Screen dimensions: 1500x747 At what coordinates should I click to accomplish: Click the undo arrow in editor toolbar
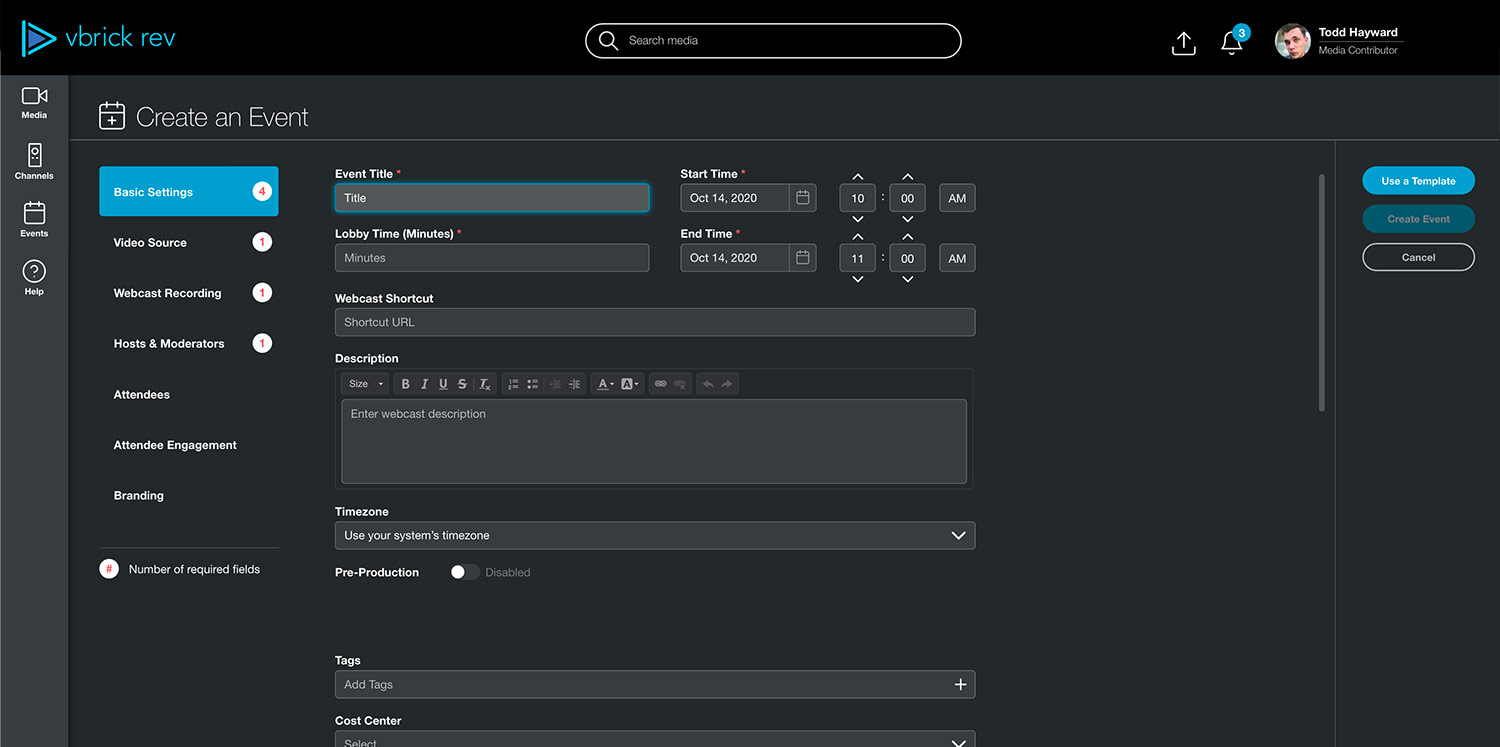coord(708,384)
